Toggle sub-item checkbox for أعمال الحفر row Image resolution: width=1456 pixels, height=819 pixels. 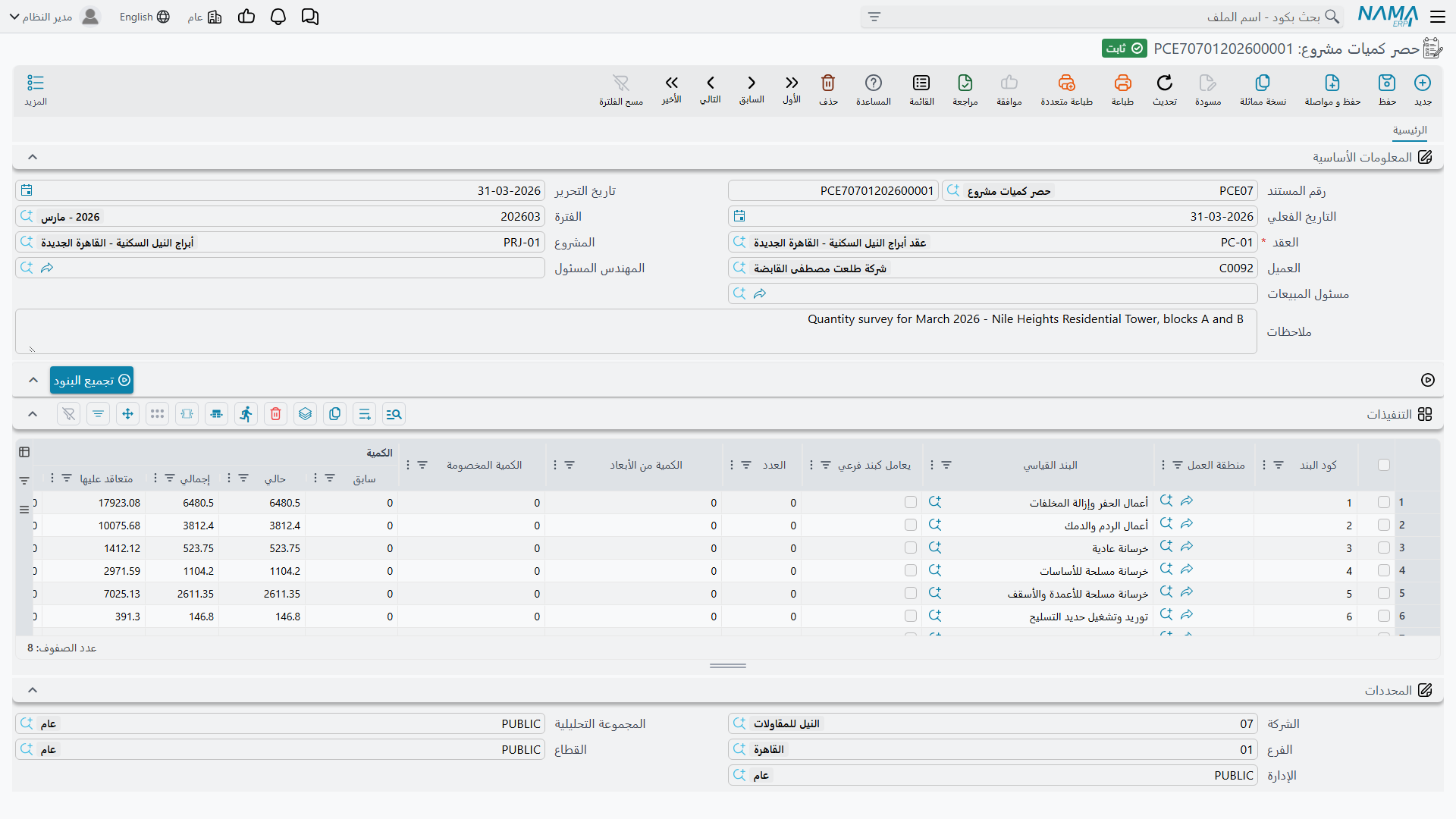pos(911,502)
